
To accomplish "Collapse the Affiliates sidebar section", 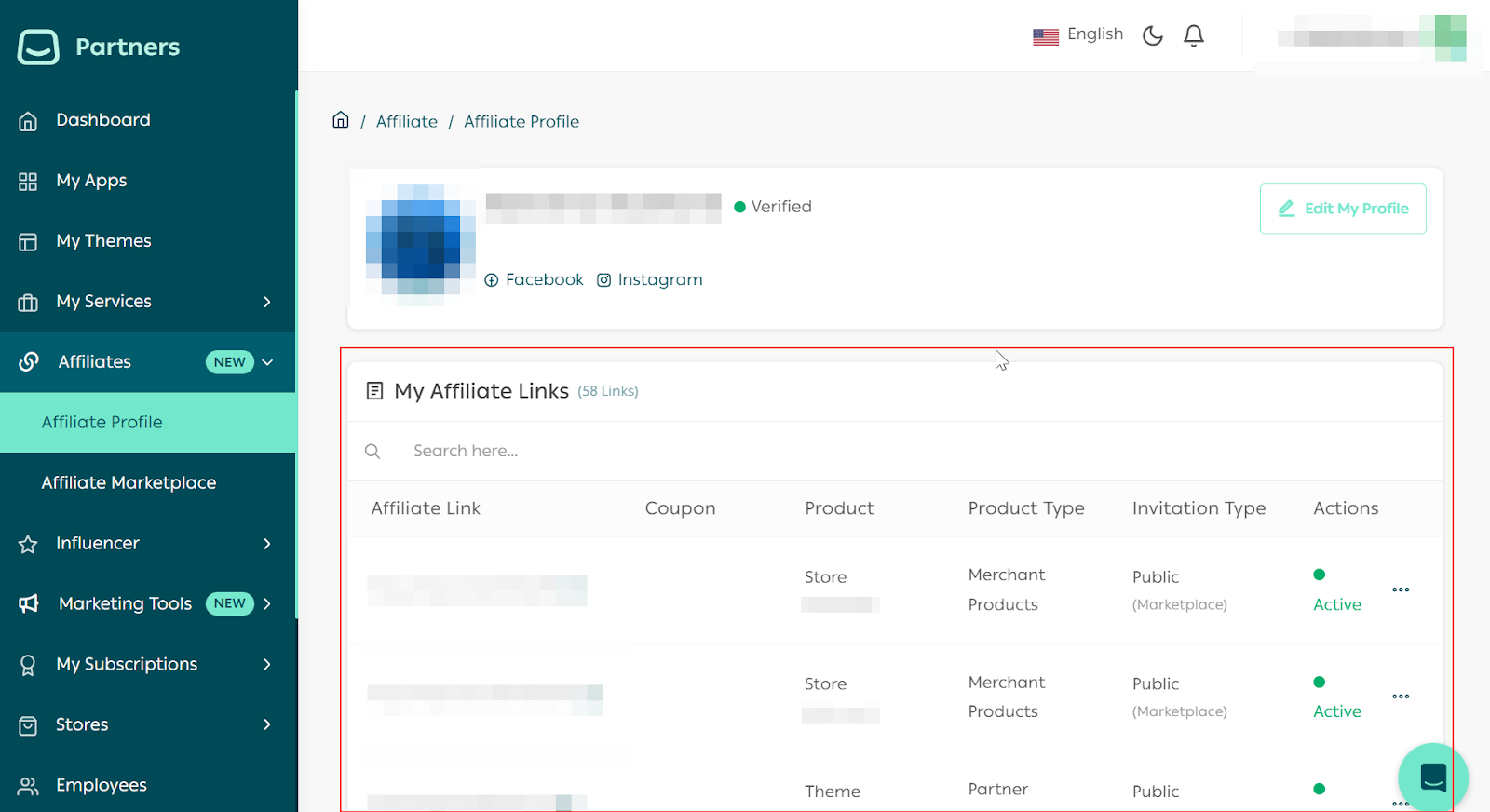I will pos(267,362).
